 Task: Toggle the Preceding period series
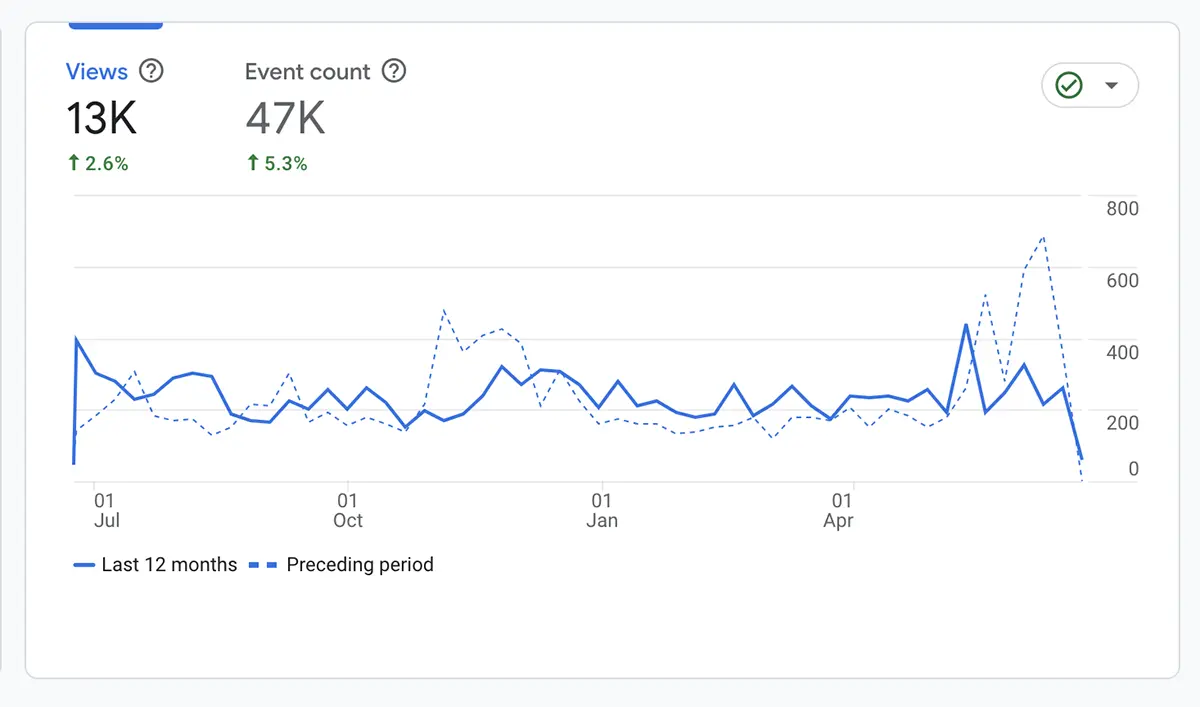pyautogui.click(x=360, y=564)
